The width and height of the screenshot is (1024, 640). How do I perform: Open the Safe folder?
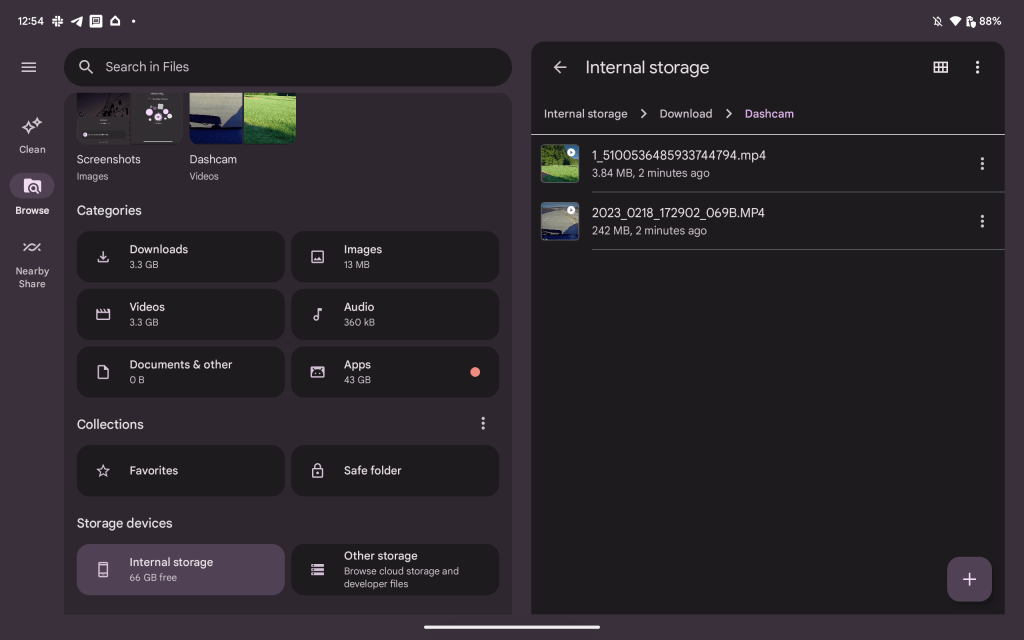click(x=395, y=471)
